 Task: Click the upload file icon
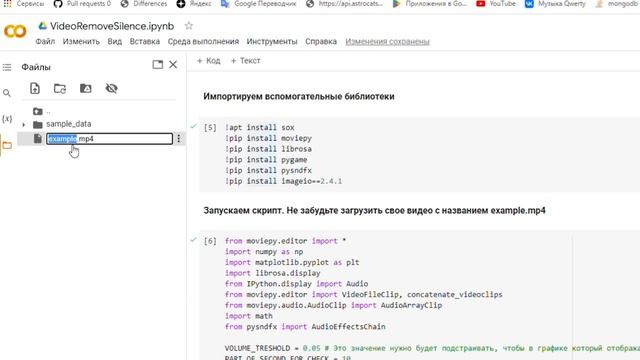pyautogui.click(x=35, y=88)
